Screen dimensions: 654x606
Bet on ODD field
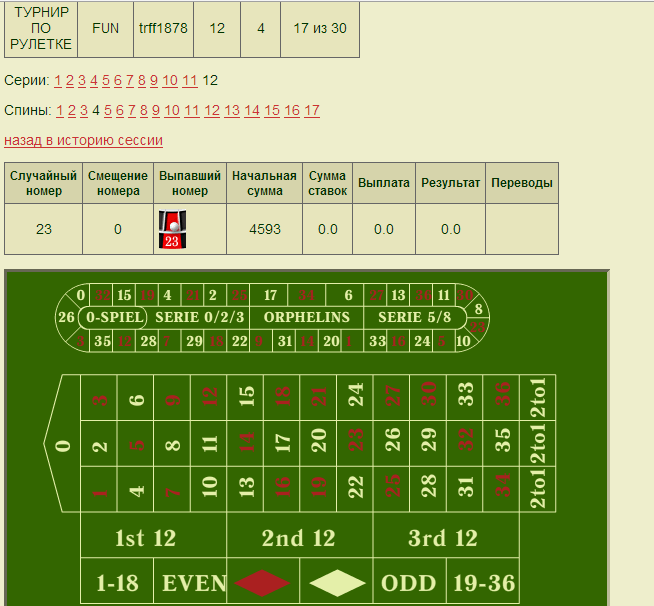tap(408, 582)
